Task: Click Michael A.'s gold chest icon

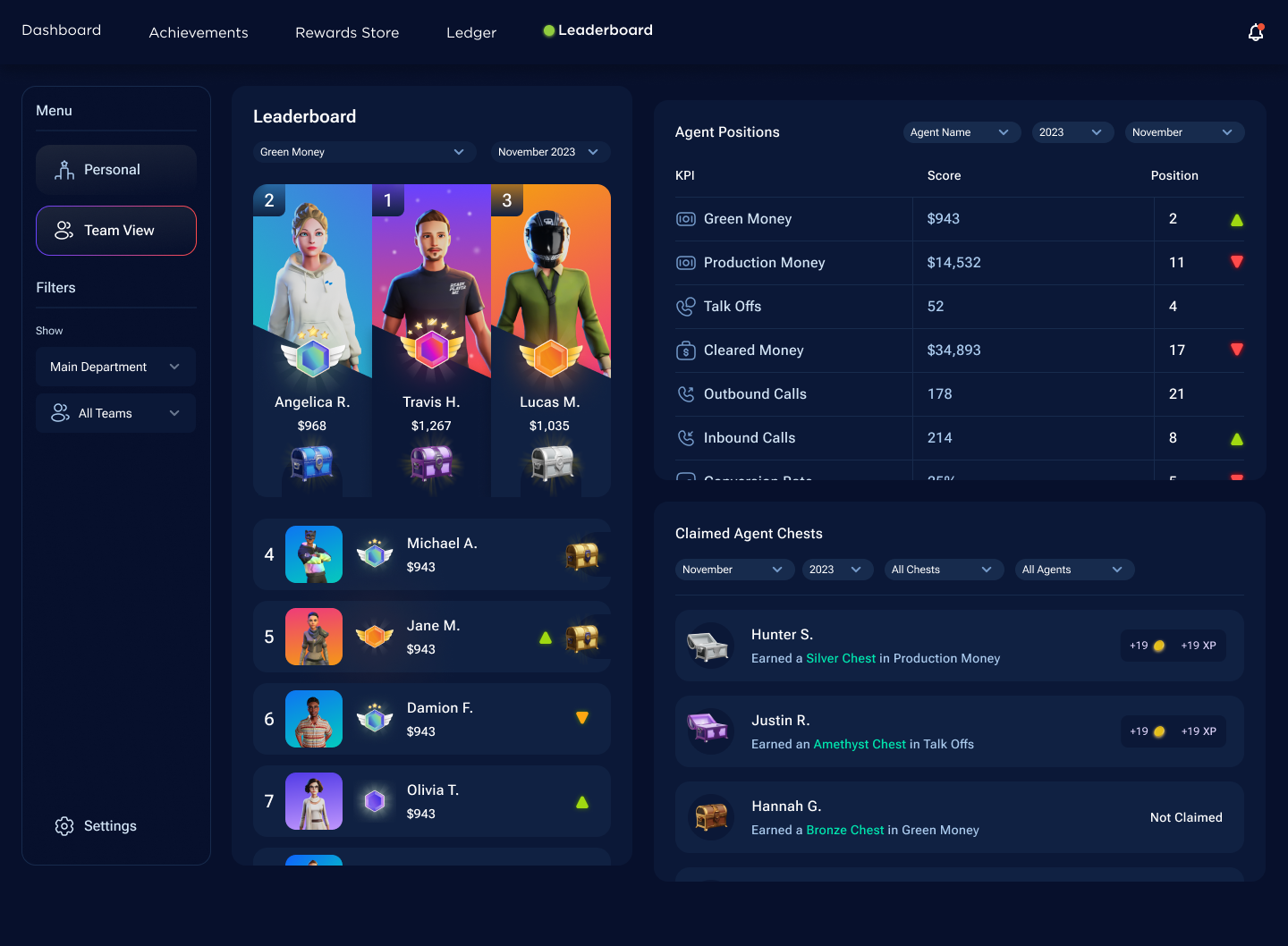Action: 581,556
